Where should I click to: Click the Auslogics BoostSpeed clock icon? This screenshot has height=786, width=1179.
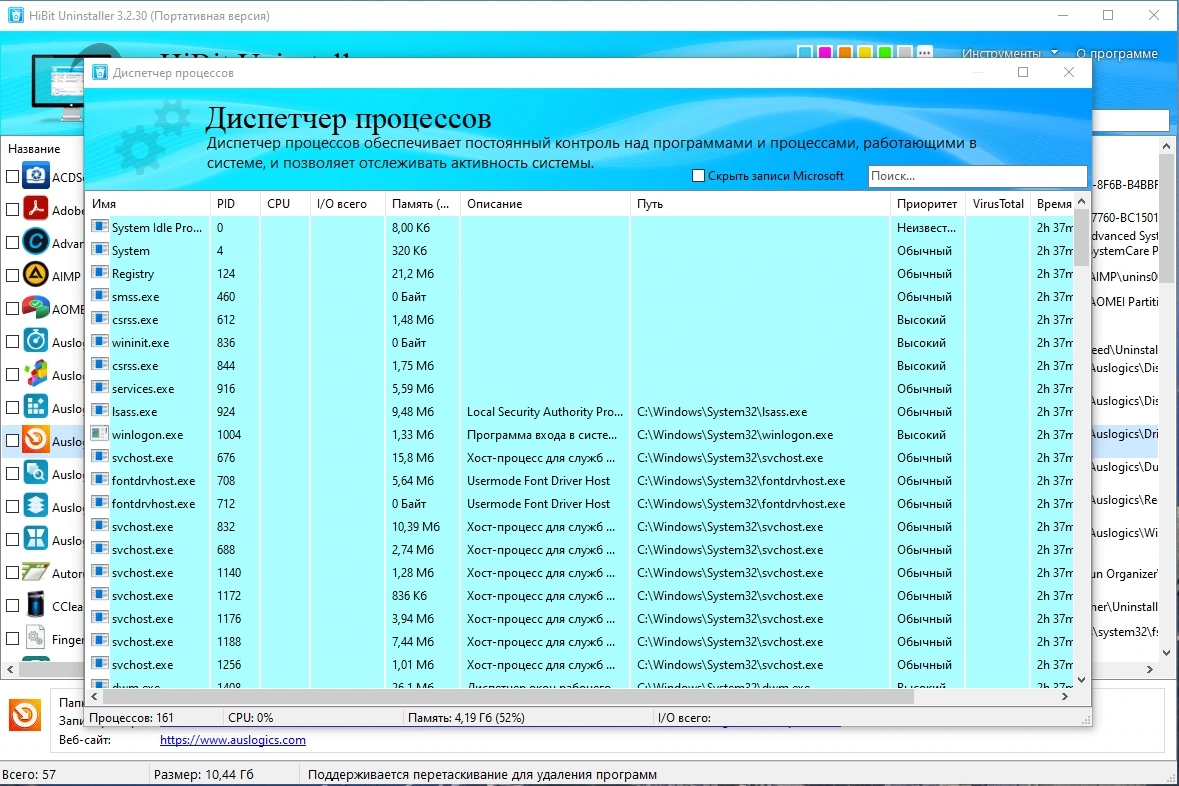pos(35,341)
